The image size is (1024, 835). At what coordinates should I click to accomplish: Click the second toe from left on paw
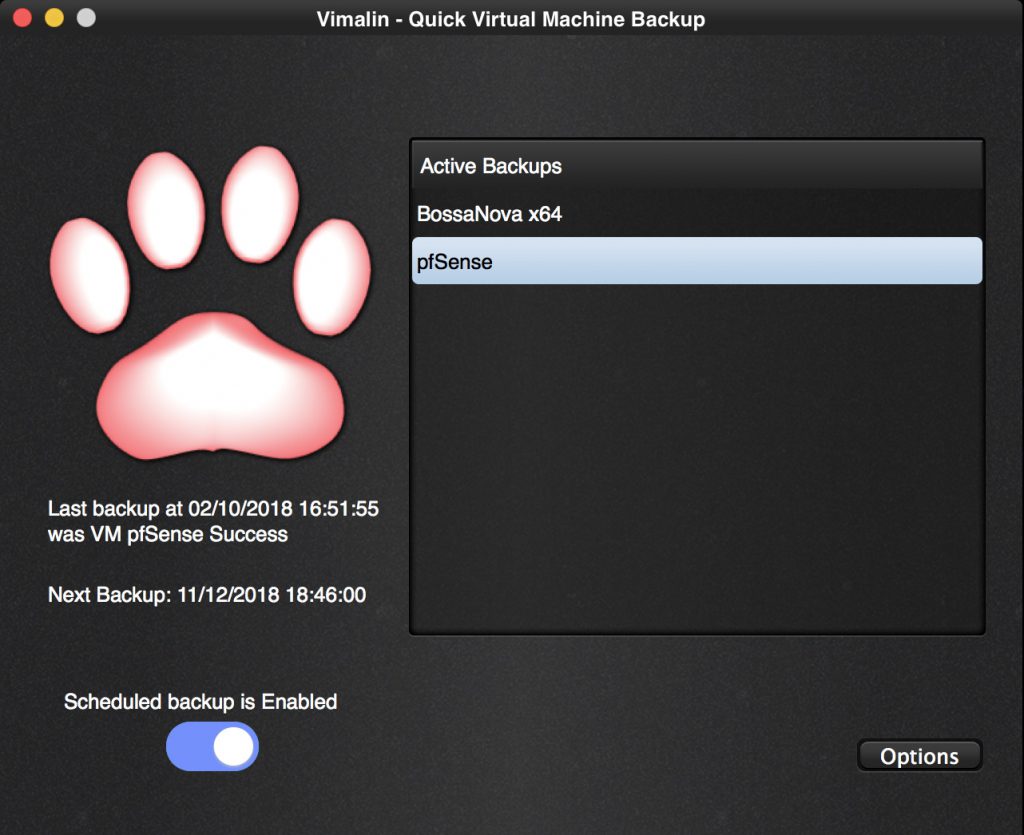(166, 210)
